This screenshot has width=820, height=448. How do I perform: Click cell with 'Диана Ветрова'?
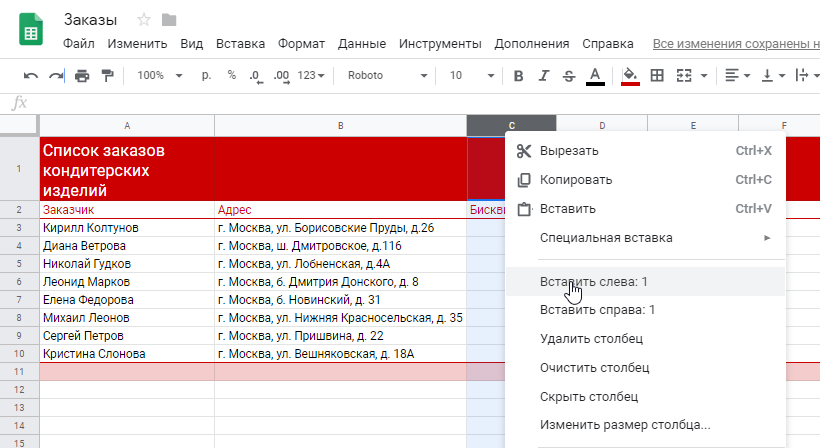[x=85, y=246]
